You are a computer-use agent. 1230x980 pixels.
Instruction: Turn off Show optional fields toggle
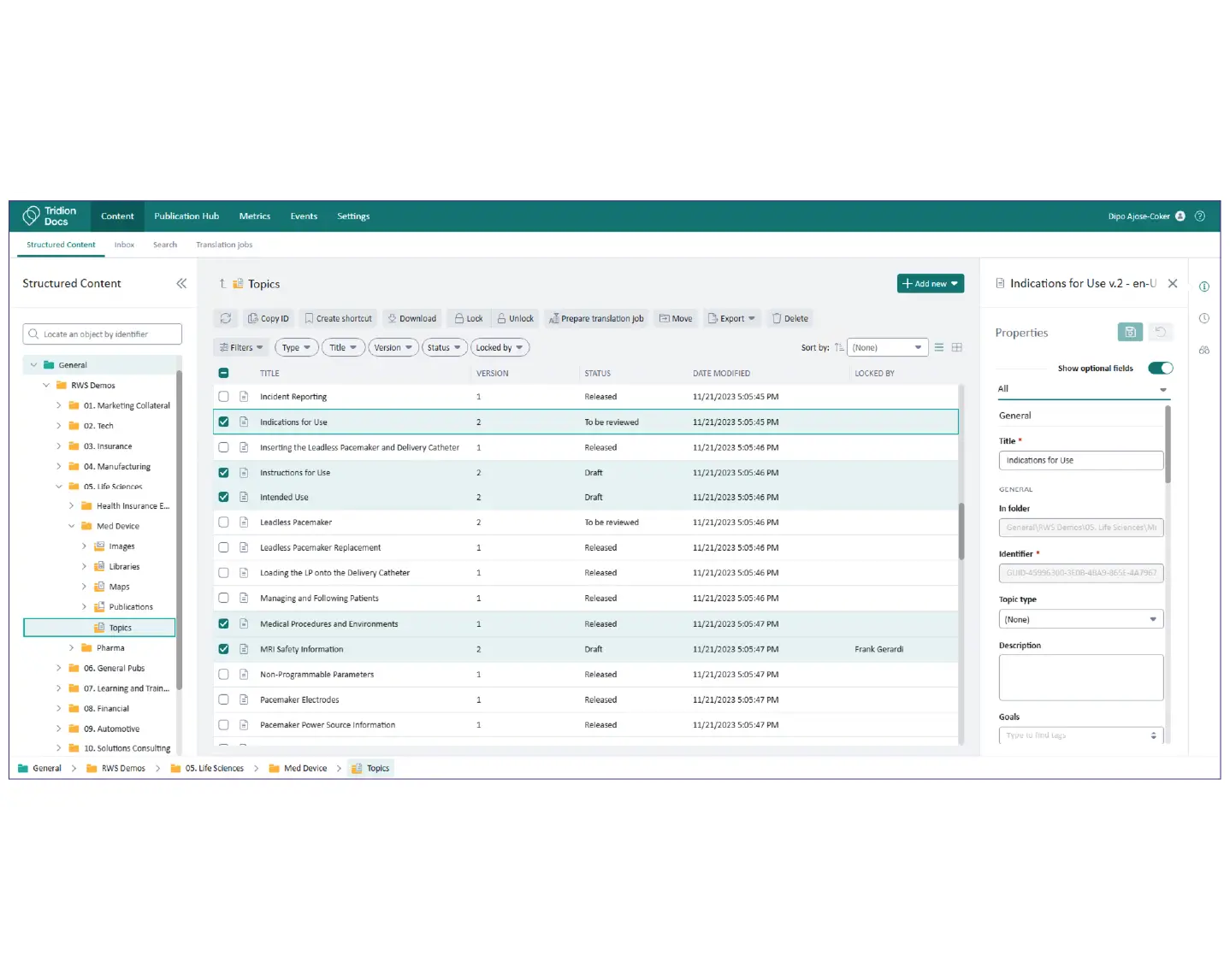[x=1160, y=369]
